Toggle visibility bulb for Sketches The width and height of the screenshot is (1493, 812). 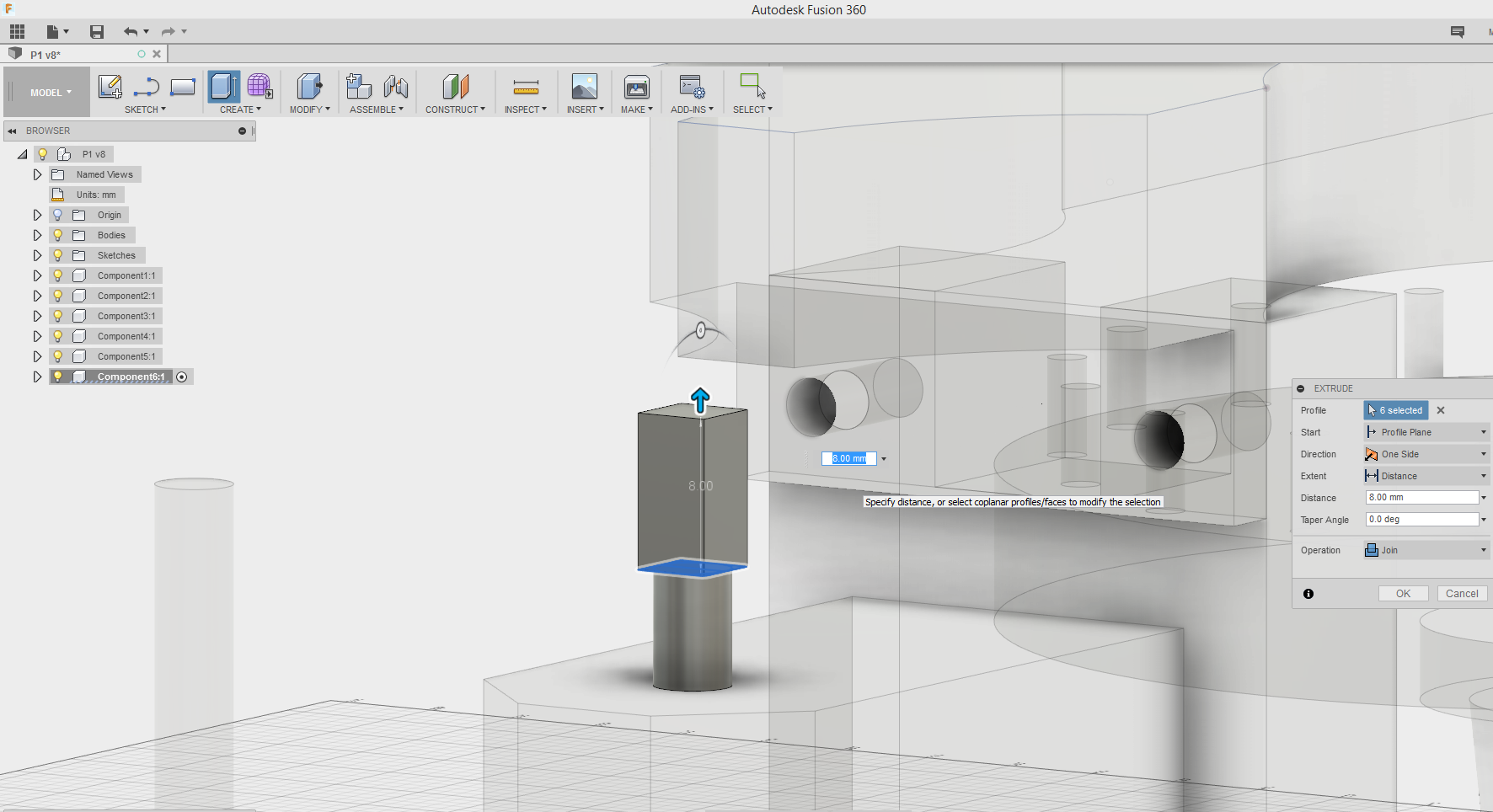pyautogui.click(x=58, y=255)
